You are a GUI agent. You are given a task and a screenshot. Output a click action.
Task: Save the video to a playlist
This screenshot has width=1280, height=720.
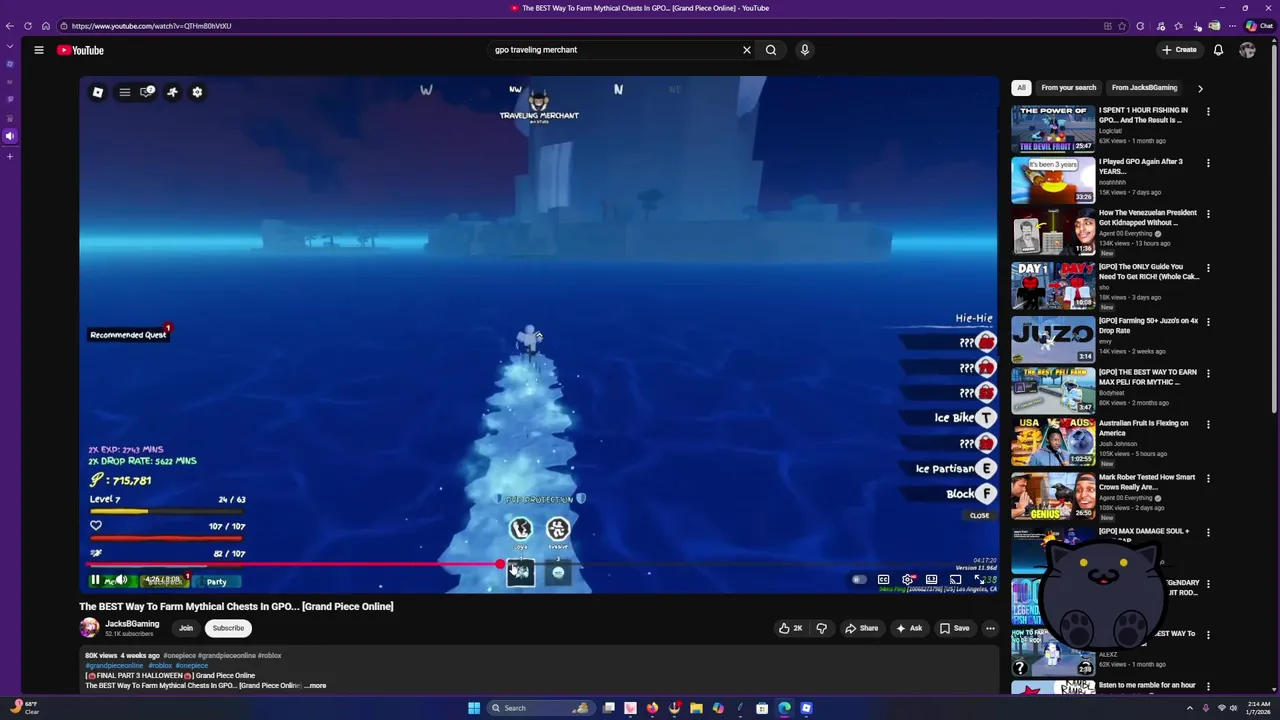click(954, 628)
